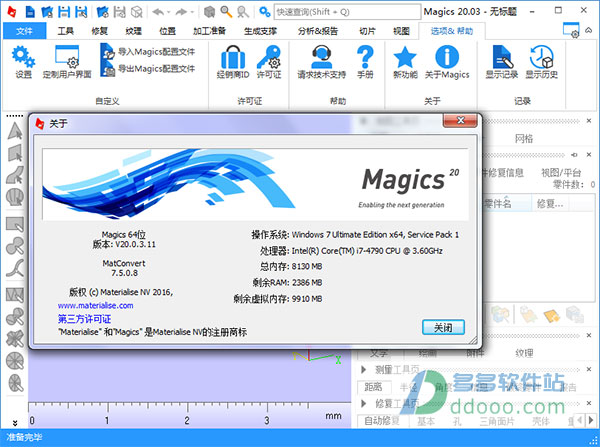Select the arrow selection tool in left toolbar

click(x=15, y=131)
